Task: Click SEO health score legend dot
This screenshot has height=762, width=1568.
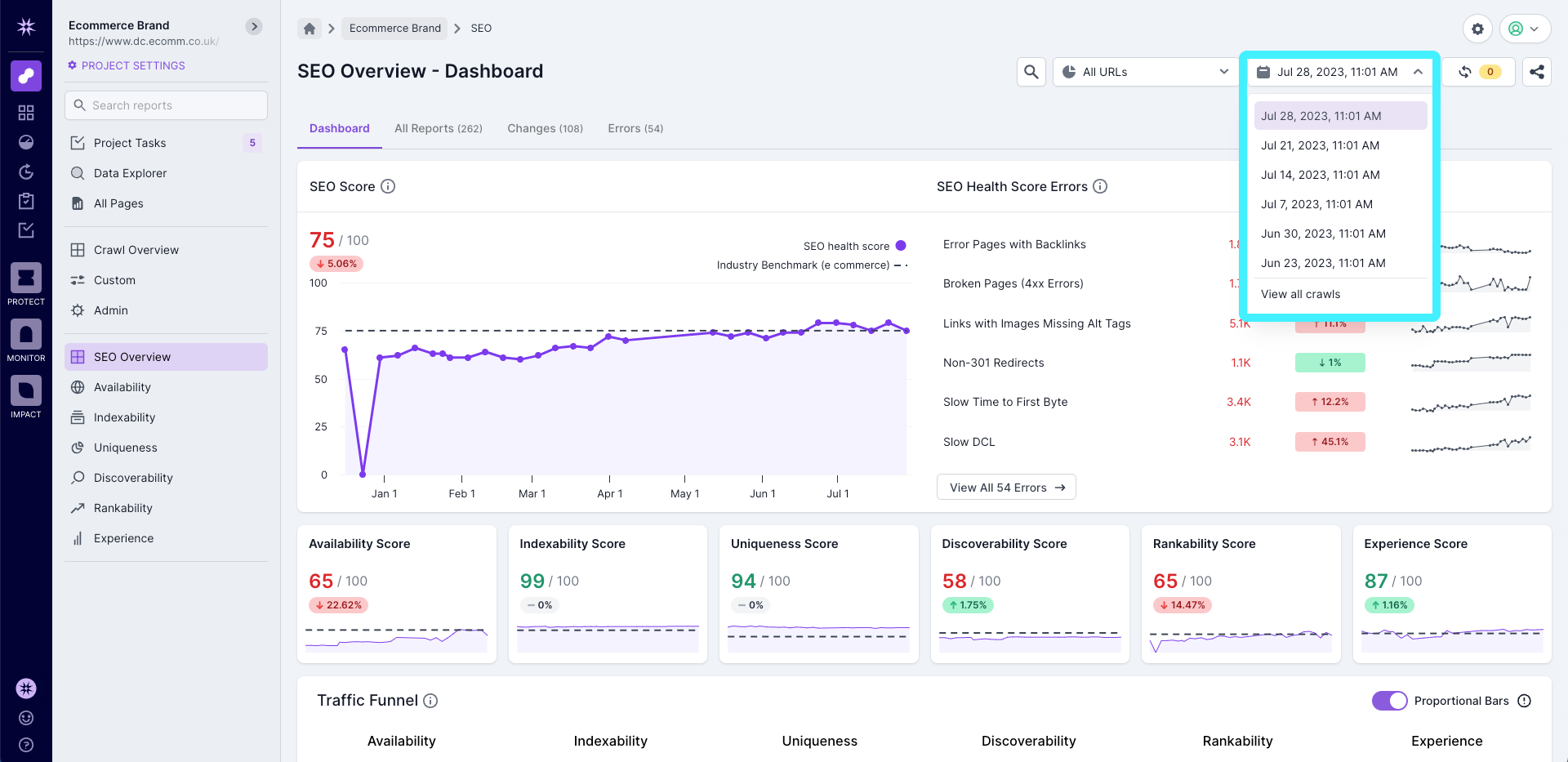Action: pyautogui.click(x=901, y=246)
